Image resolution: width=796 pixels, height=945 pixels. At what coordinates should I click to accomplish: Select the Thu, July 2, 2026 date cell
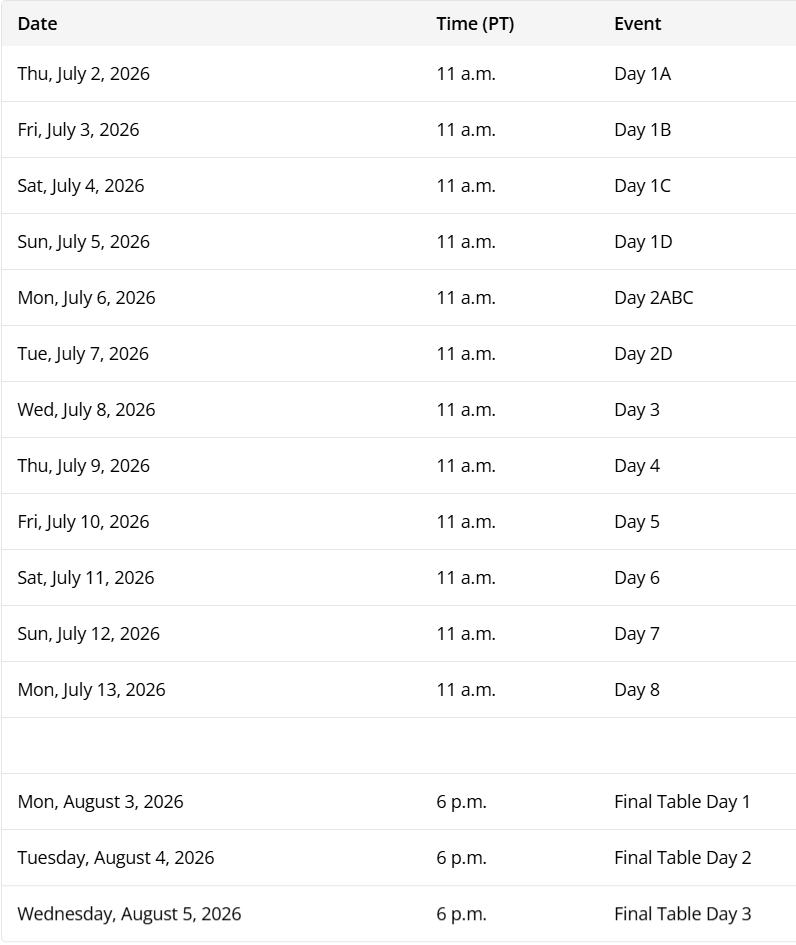click(84, 74)
